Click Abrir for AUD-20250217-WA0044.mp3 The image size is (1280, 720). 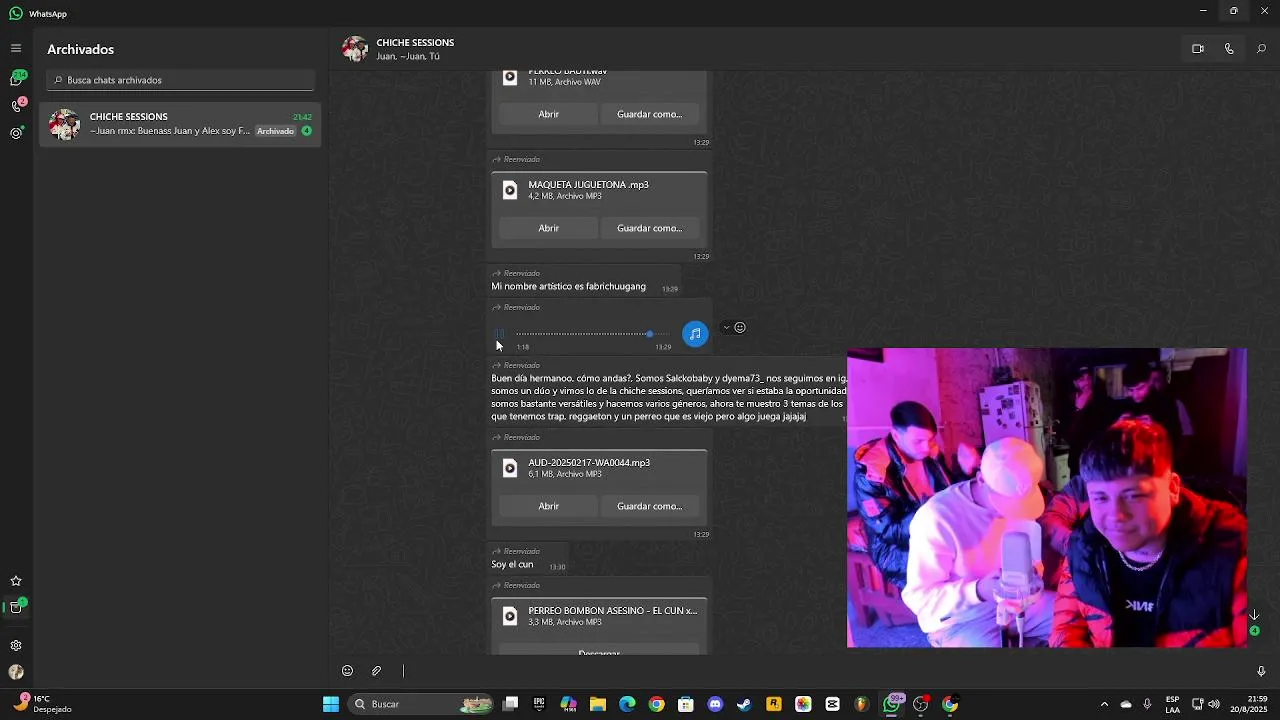(548, 506)
